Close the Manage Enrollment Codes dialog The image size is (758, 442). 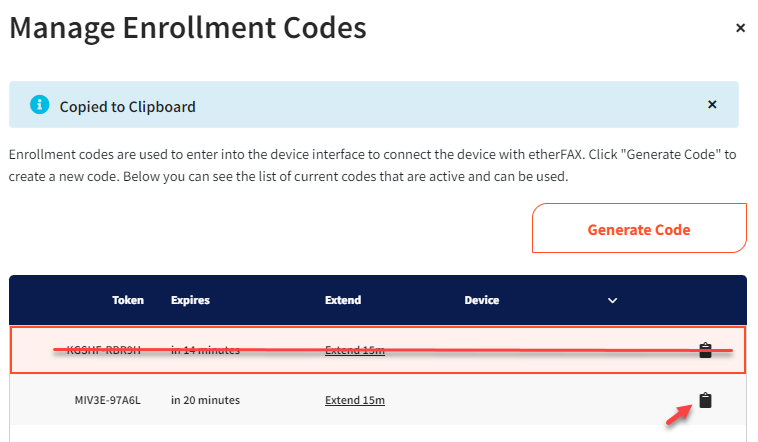pos(740,28)
